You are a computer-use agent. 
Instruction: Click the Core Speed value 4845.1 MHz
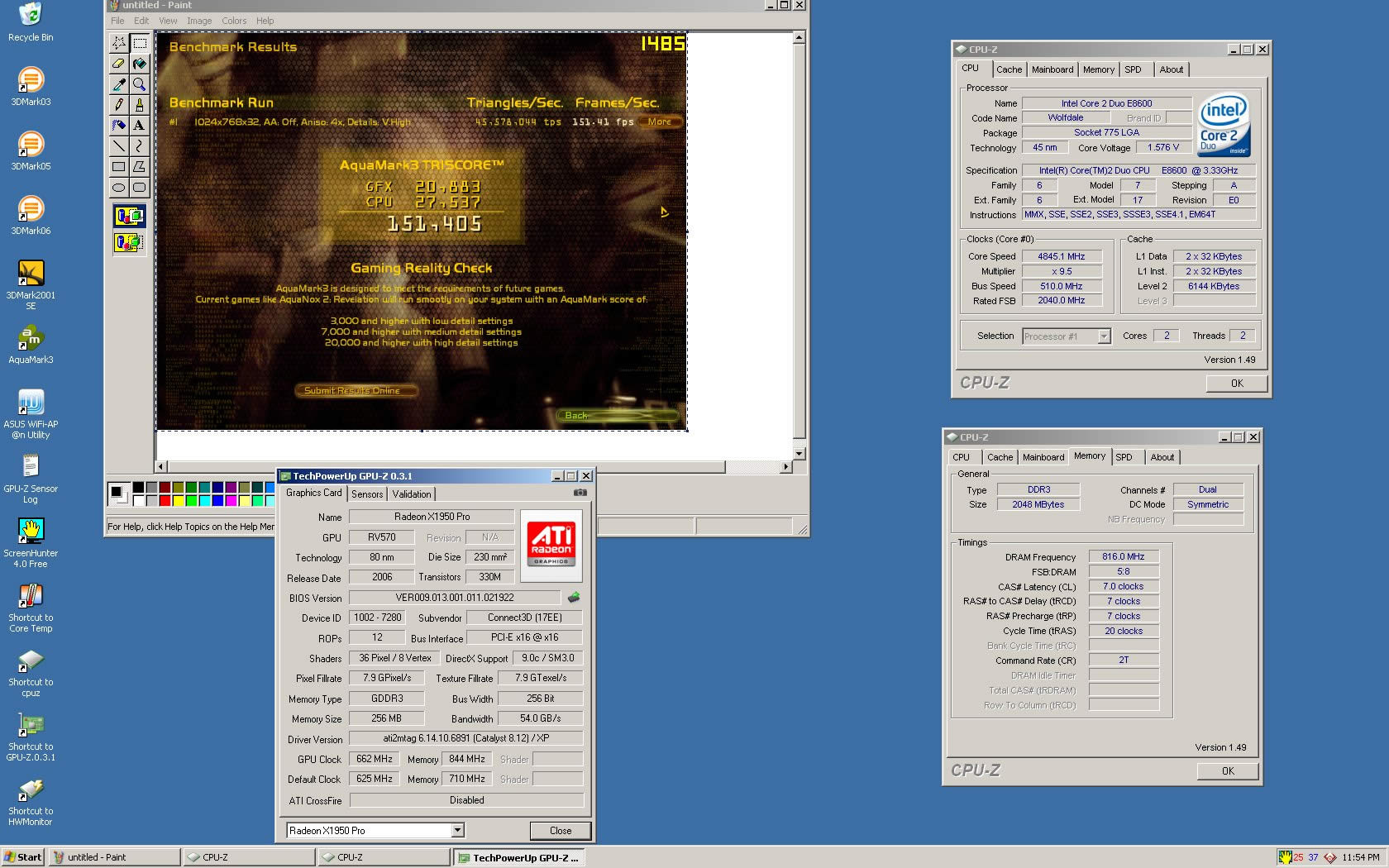click(x=1062, y=256)
